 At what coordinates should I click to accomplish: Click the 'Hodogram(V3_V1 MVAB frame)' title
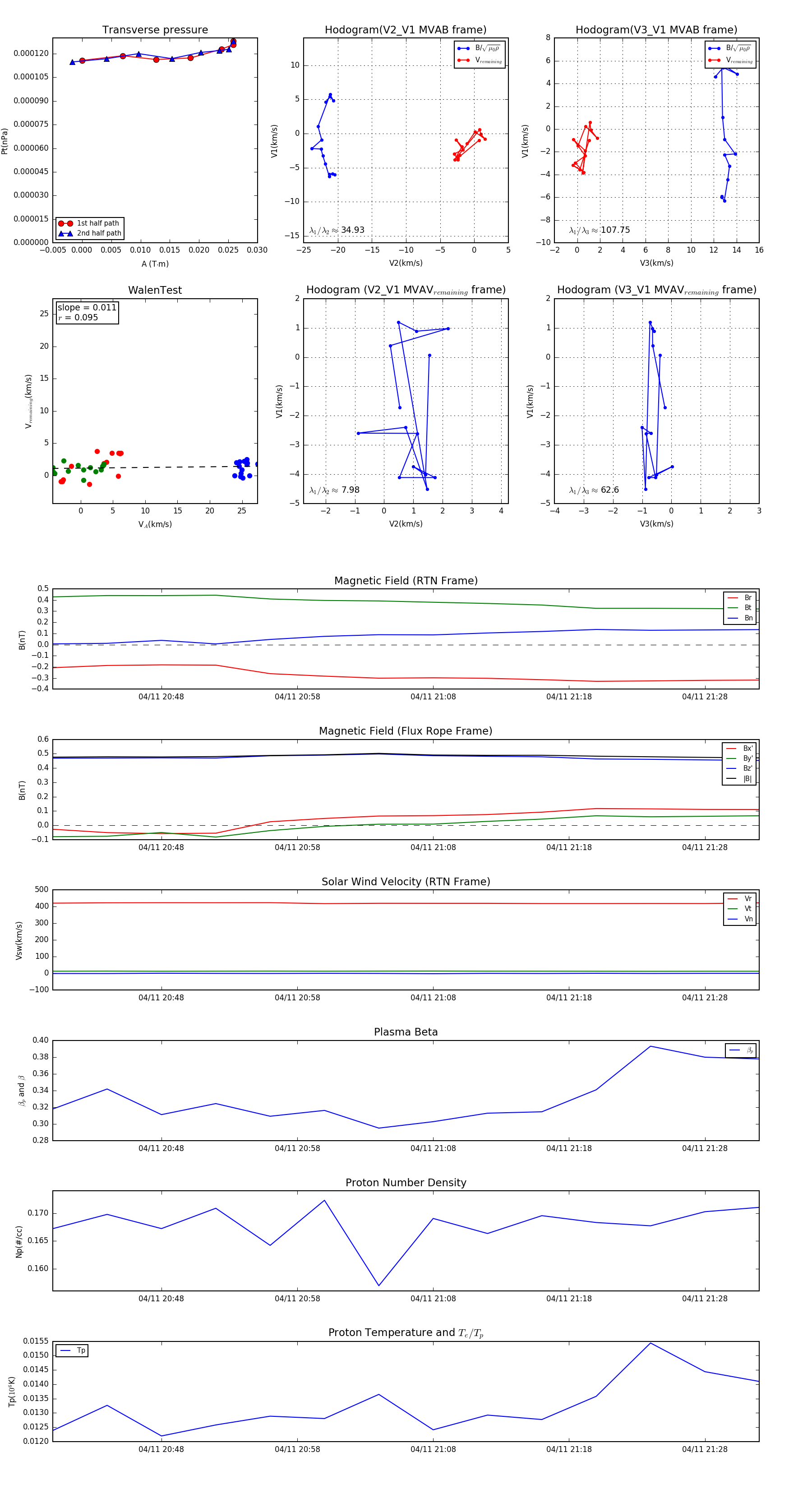tap(656, 29)
